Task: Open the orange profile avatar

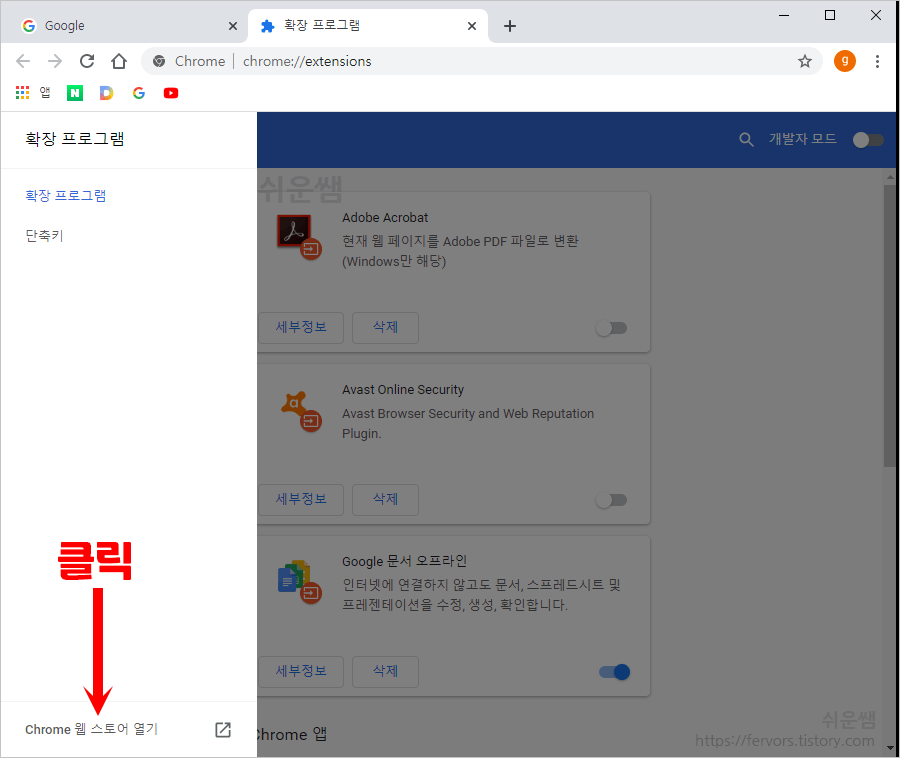Action: 844,61
